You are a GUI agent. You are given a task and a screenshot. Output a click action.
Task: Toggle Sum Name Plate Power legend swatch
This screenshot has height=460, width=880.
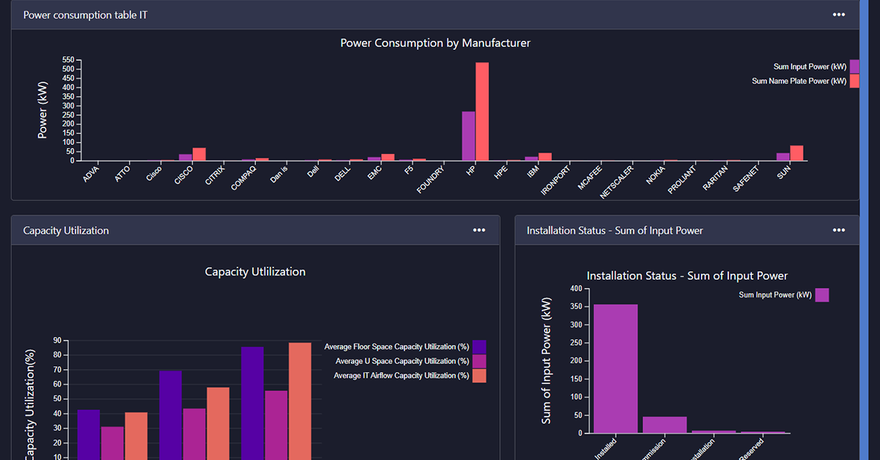pyautogui.click(x=854, y=81)
